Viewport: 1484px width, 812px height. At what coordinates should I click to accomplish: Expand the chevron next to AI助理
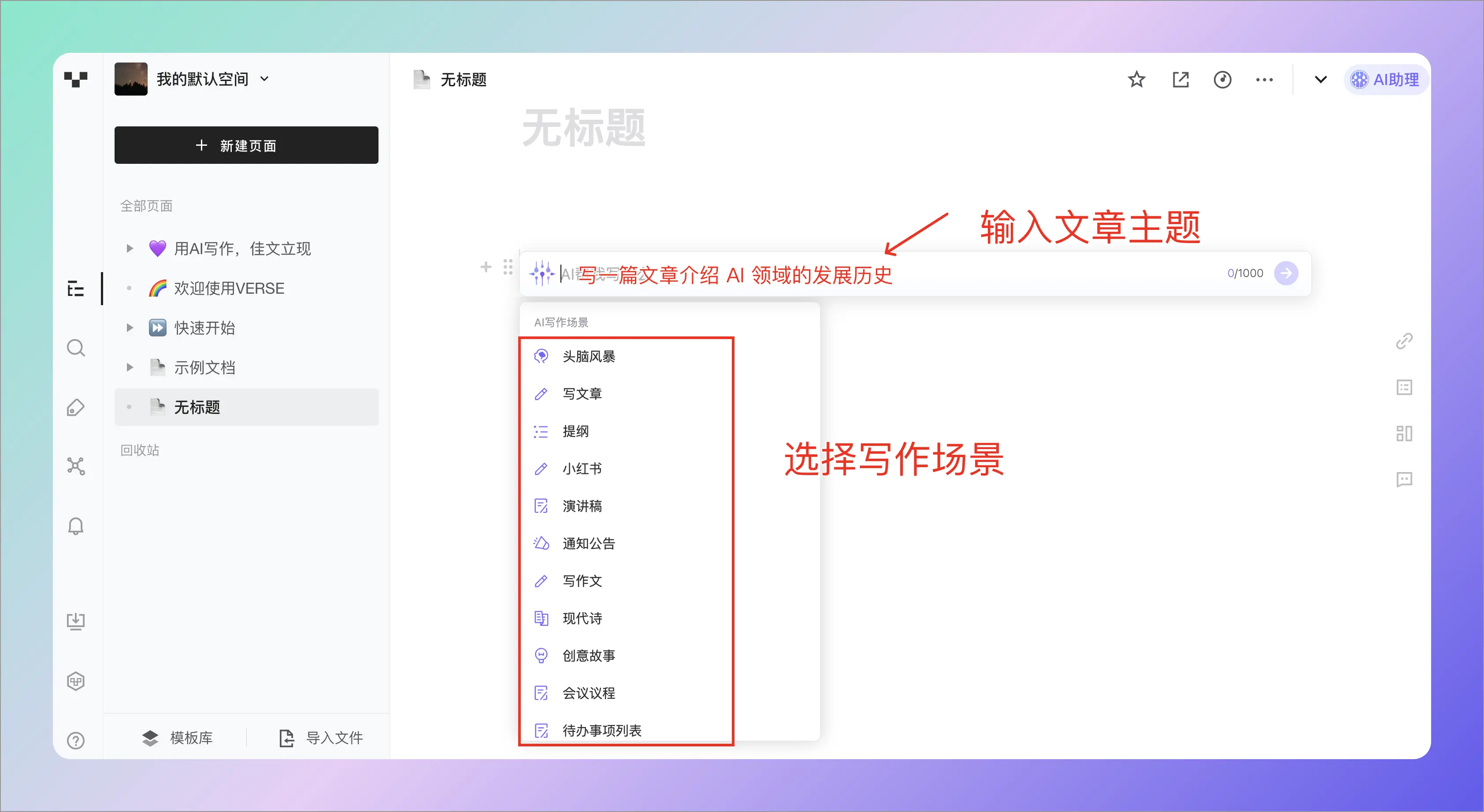1321,79
